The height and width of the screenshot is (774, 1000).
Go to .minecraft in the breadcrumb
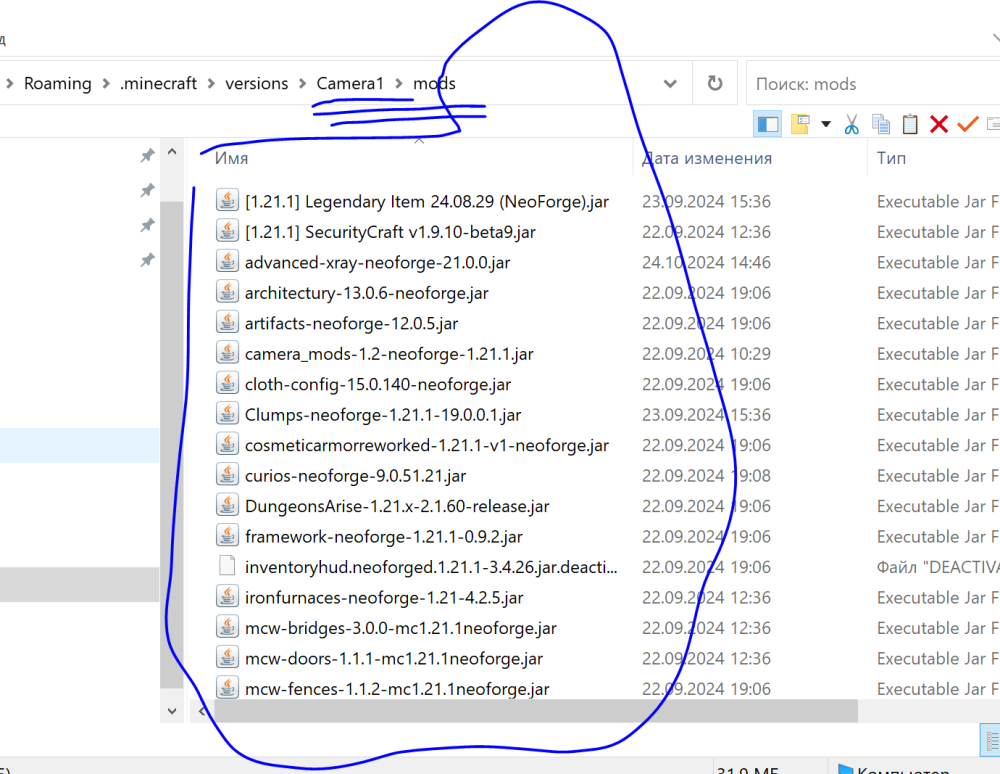[x=158, y=84]
